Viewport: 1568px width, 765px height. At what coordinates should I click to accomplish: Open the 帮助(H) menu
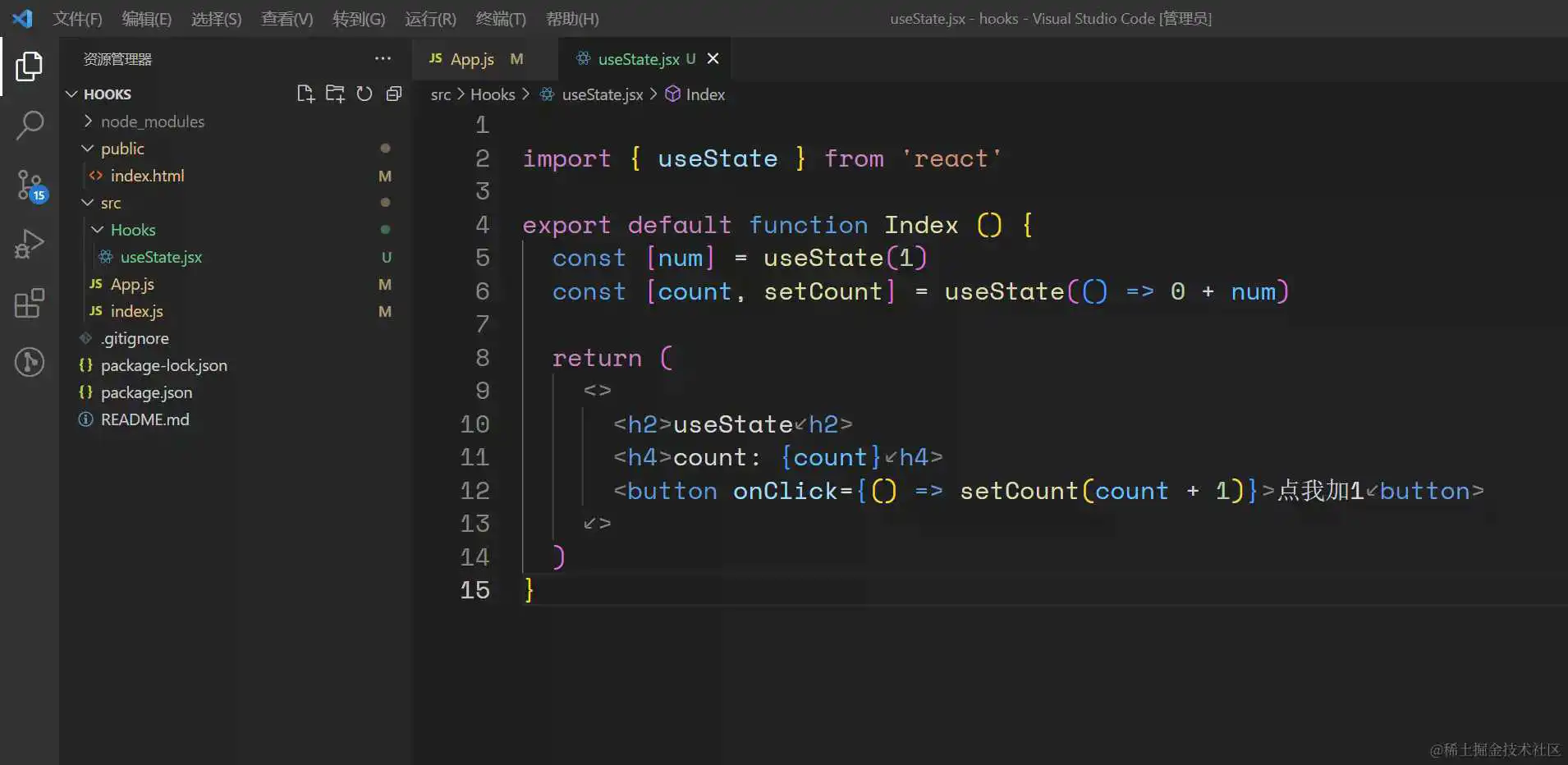(572, 18)
